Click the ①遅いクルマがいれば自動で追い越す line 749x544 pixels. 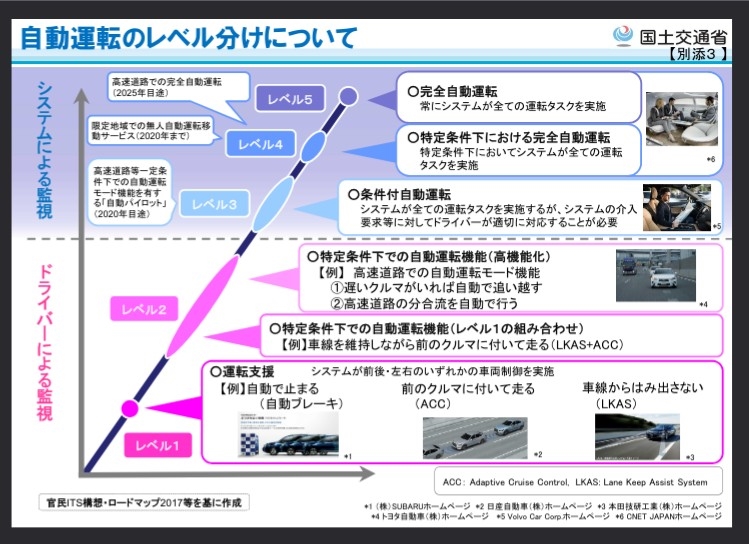pos(436,288)
